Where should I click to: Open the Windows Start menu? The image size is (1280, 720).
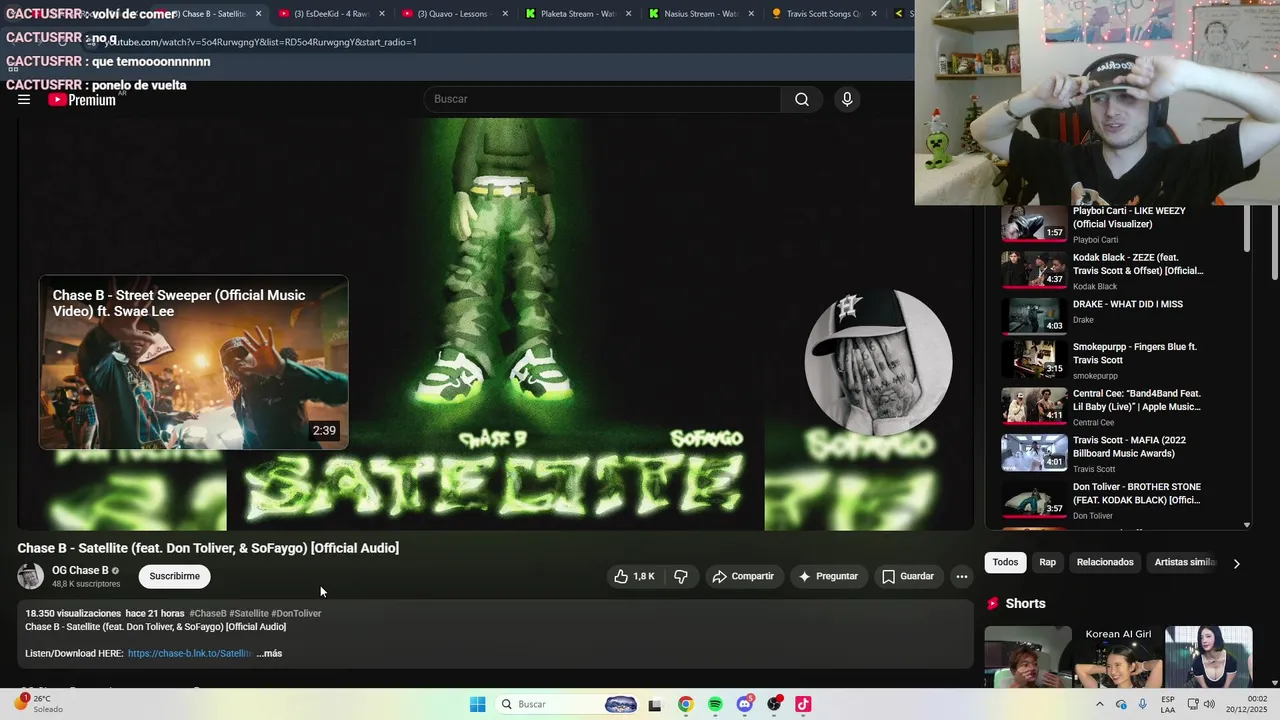pyautogui.click(x=478, y=704)
